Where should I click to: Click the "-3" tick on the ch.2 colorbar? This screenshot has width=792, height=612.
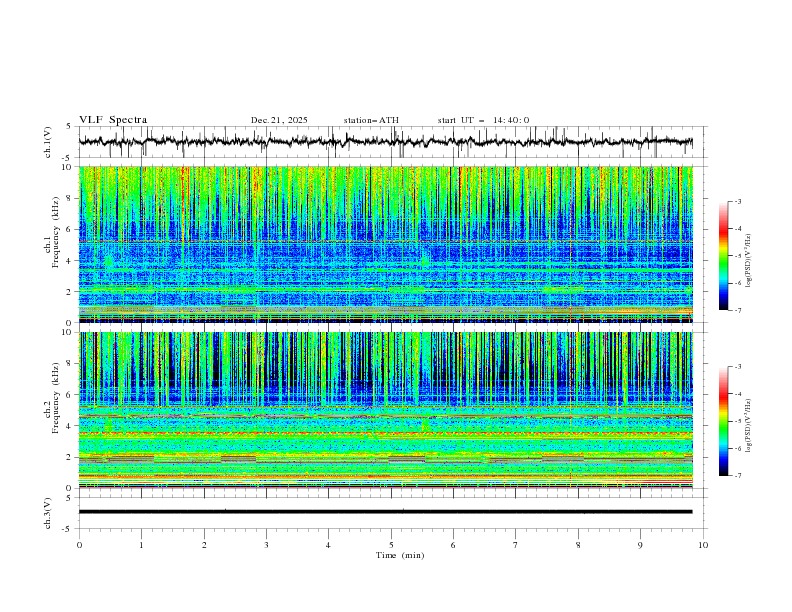click(x=737, y=367)
